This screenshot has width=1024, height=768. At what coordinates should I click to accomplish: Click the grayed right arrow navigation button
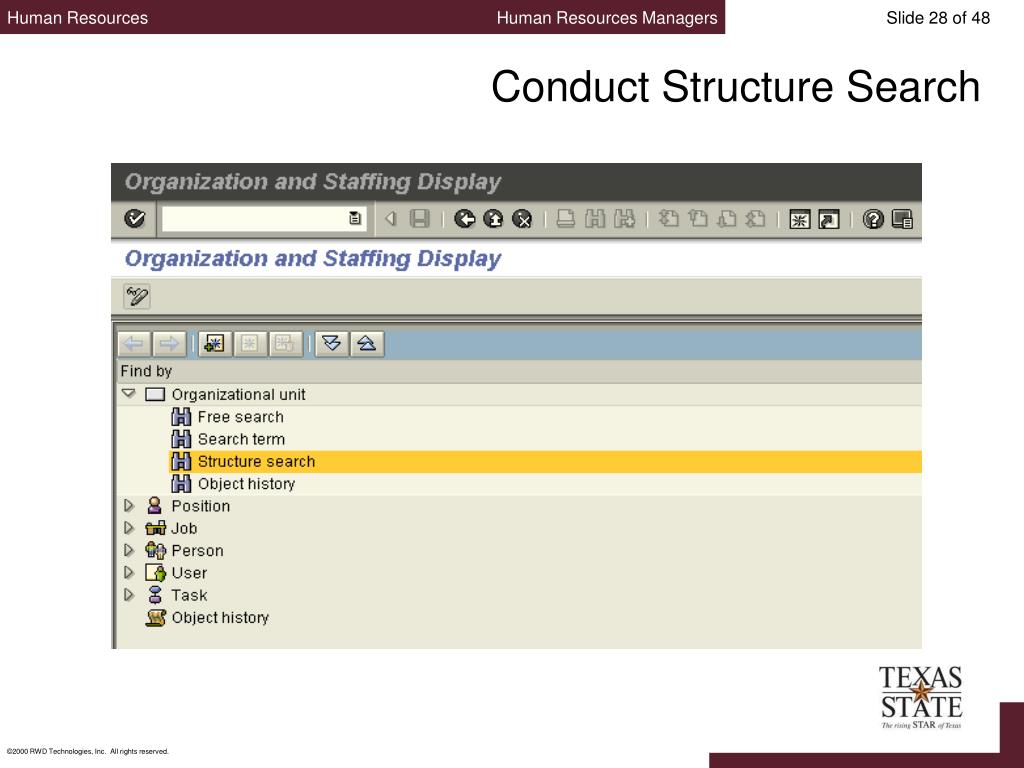tap(169, 344)
